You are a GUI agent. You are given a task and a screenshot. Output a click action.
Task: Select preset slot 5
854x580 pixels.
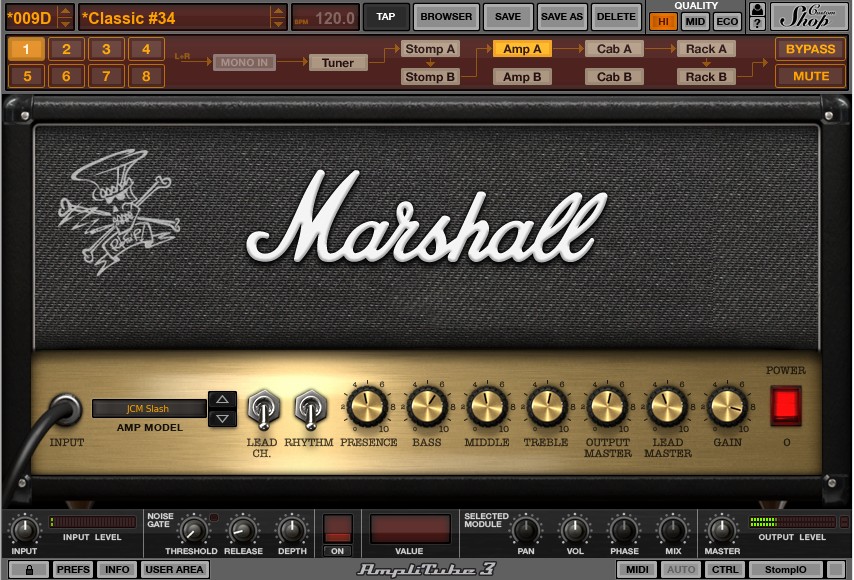point(26,76)
